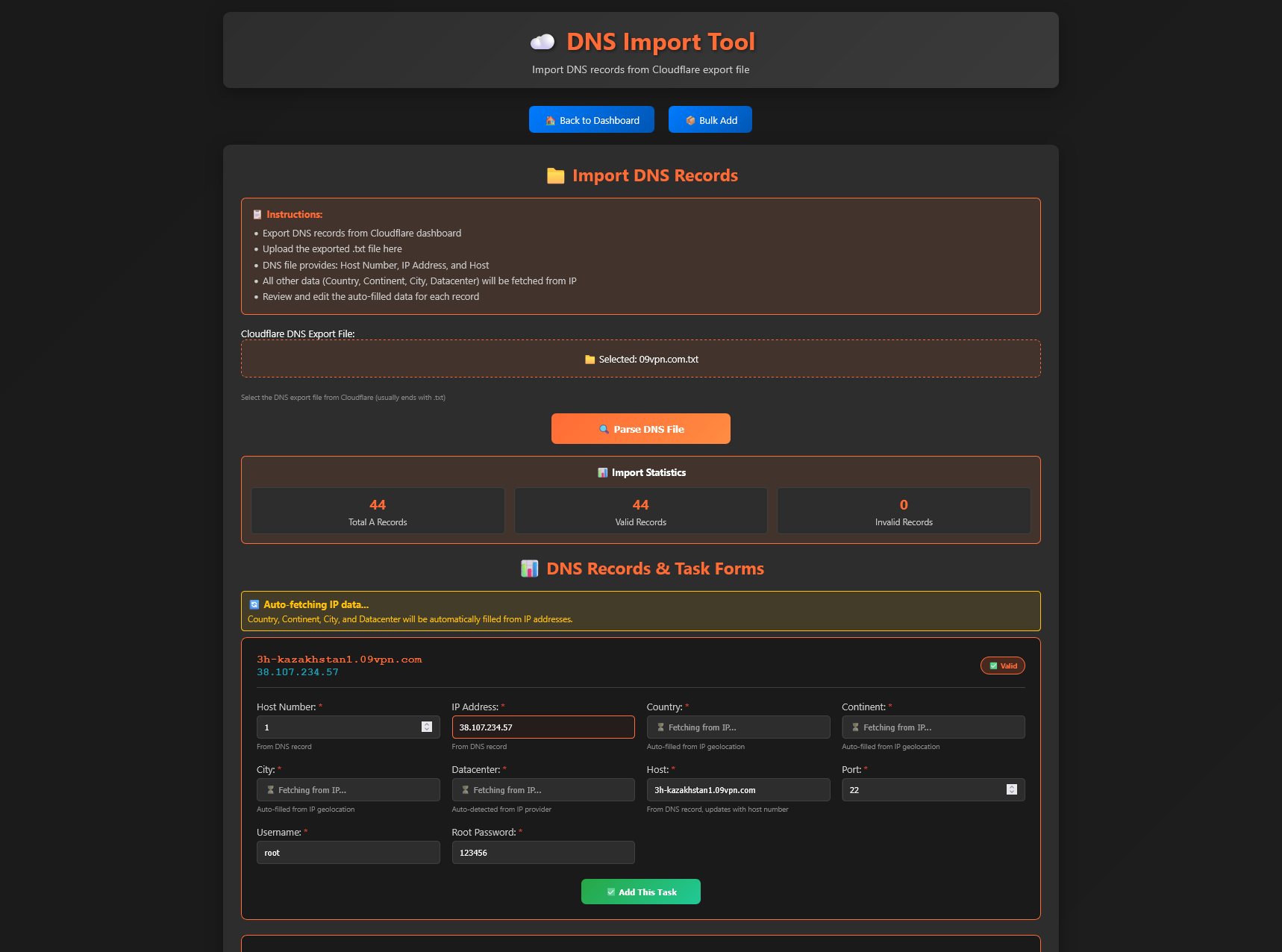The width and height of the screenshot is (1282, 952).
Task: Click the folder icon beside Import DNS Records
Action: pos(555,176)
